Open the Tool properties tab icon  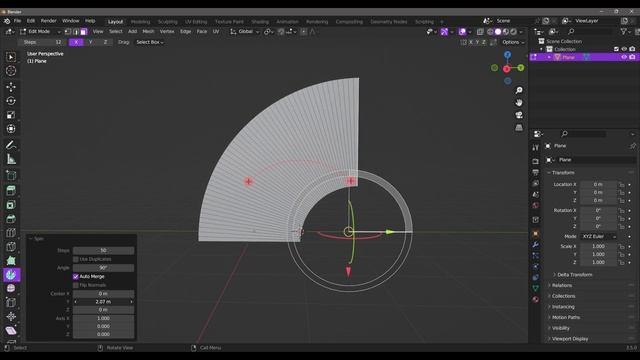536,147
